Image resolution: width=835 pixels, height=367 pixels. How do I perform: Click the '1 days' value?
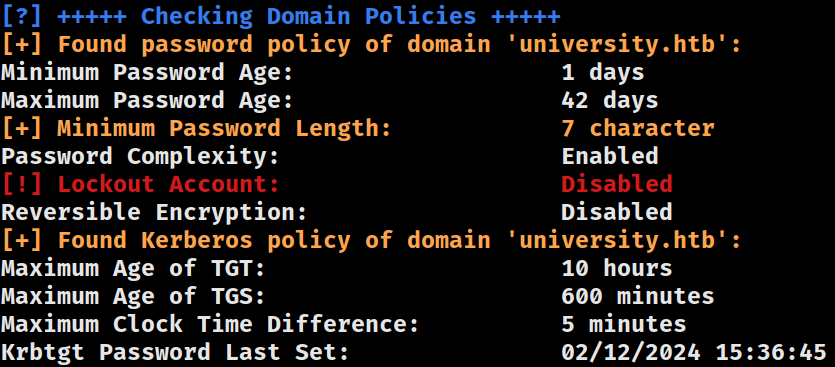click(603, 72)
